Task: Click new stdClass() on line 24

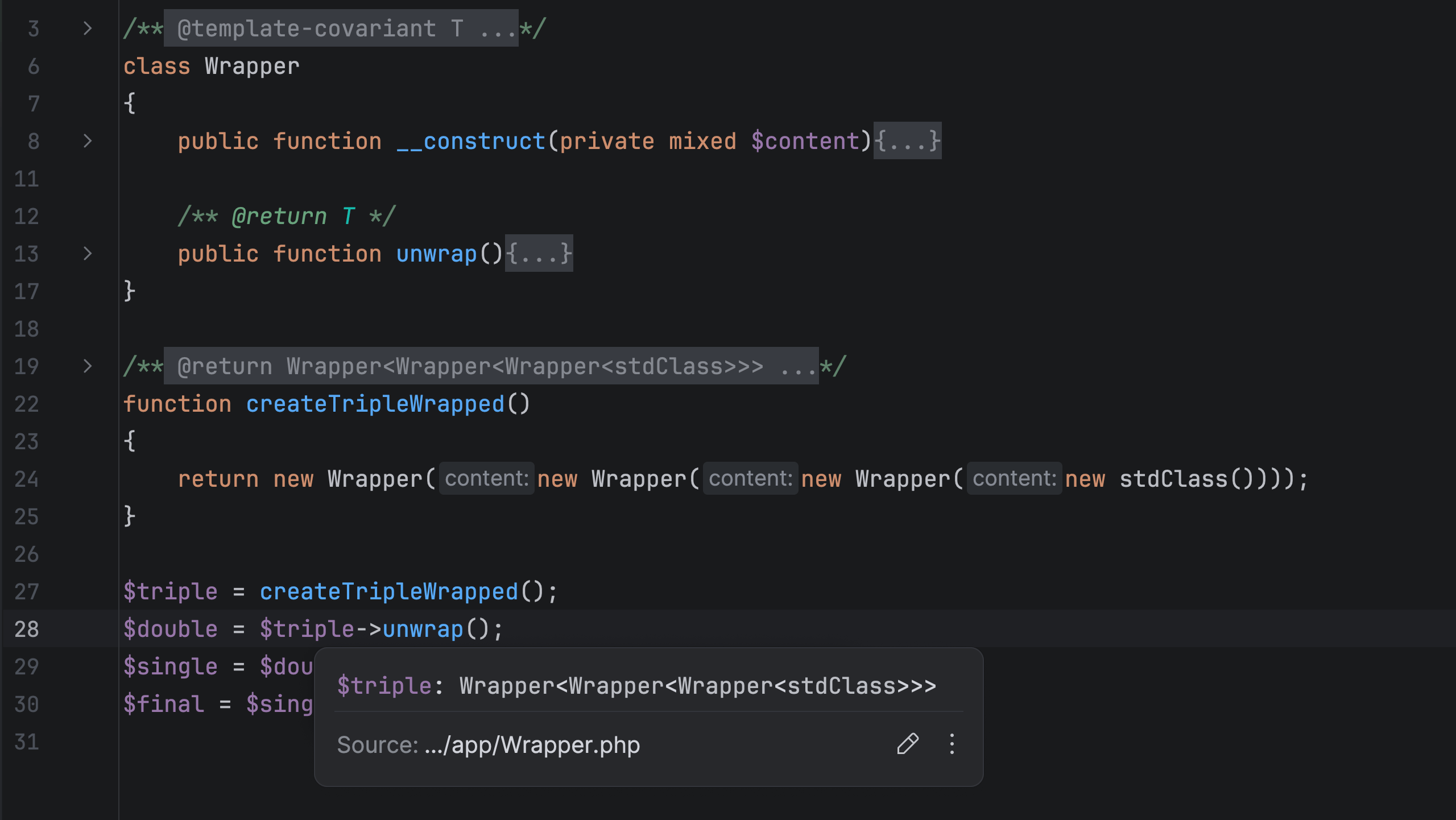Action: 1172,478
